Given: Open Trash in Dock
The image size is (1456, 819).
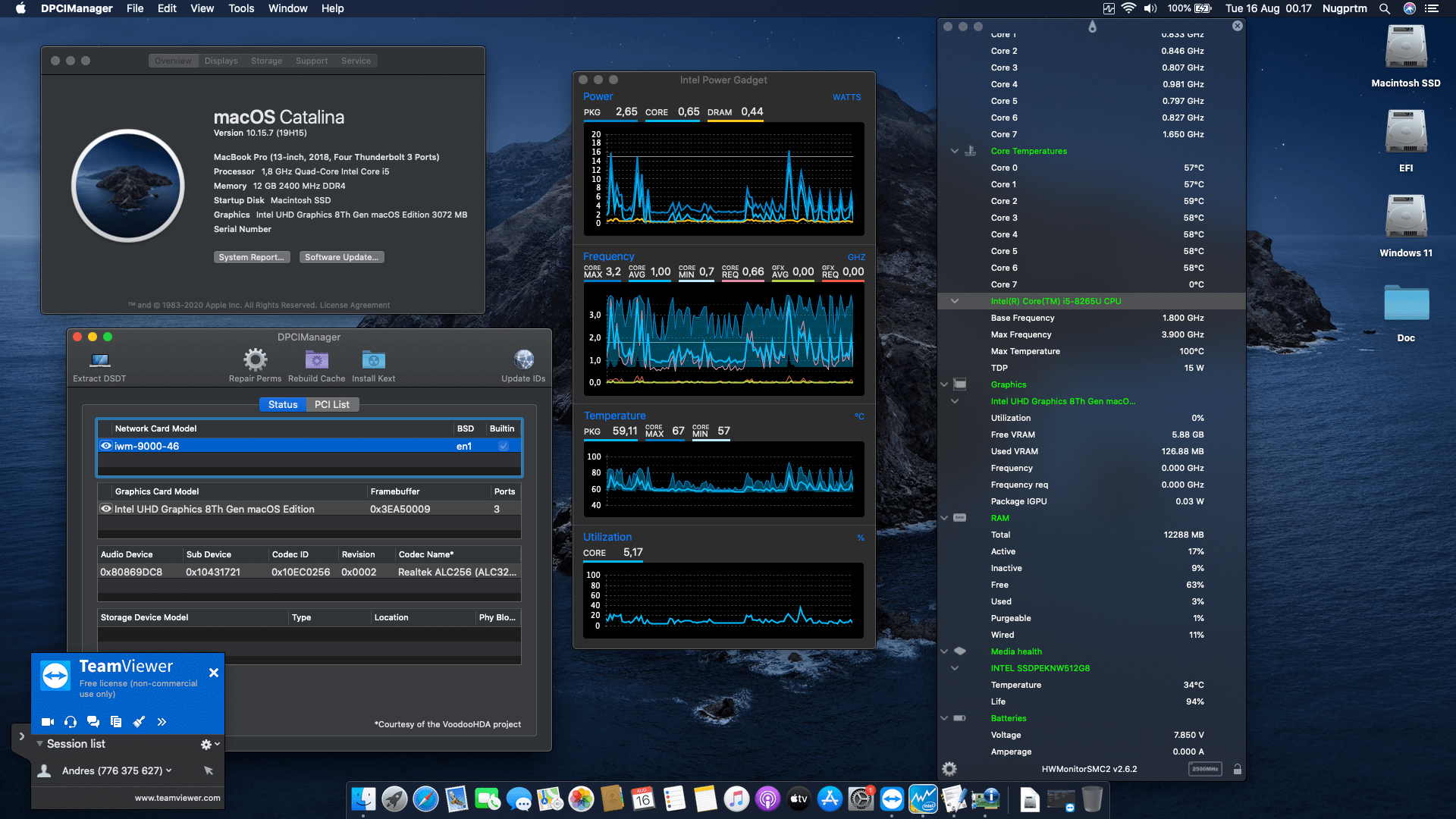Looking at the screenshot, I should tap(1092, 799).
